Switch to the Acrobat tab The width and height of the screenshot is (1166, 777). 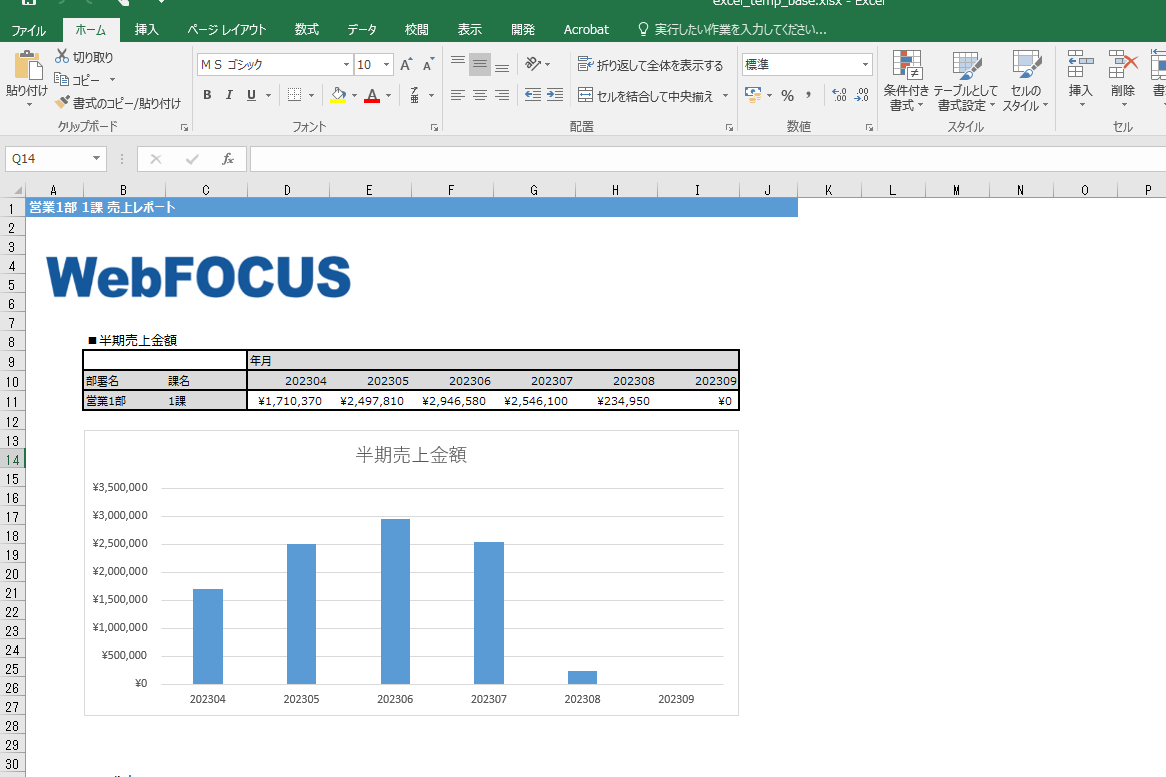pos(586,30)
